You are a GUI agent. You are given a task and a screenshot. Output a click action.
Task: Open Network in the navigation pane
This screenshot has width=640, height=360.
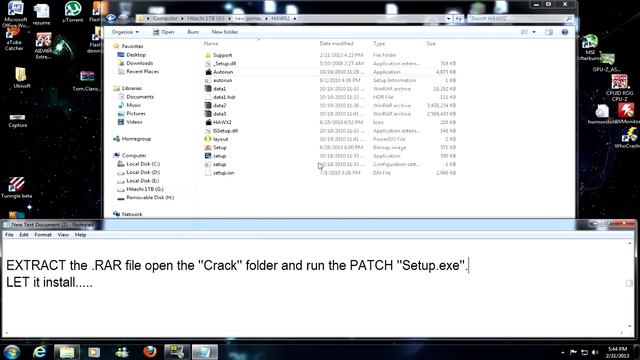coord(132,214)
